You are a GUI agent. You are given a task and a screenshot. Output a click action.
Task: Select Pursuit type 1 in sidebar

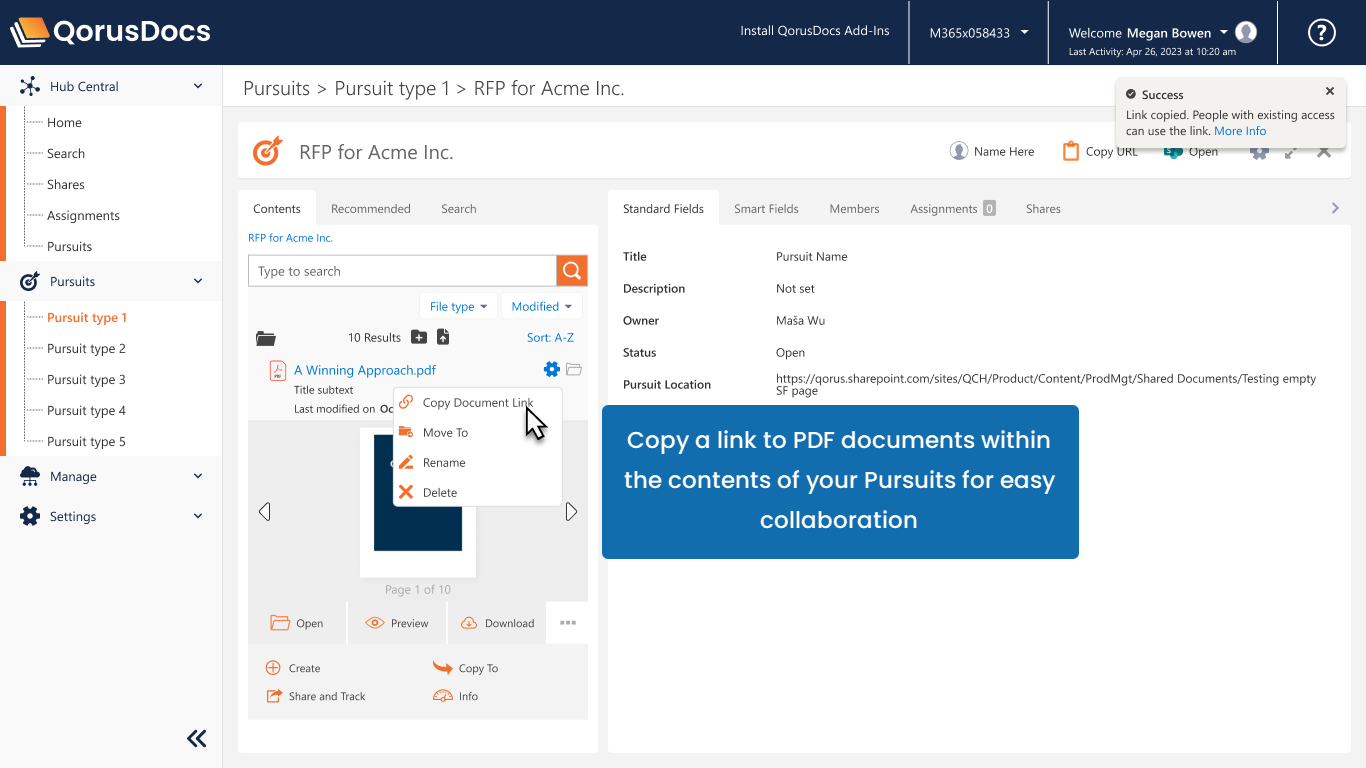87,317
